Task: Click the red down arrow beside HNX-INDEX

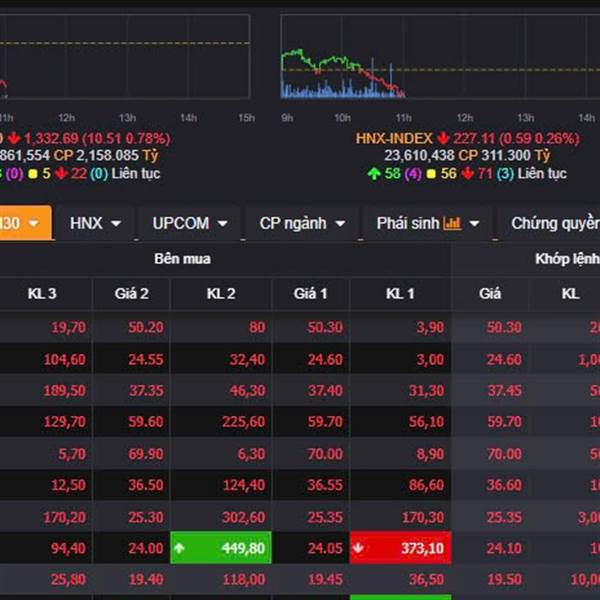Action: click(443, 138)
